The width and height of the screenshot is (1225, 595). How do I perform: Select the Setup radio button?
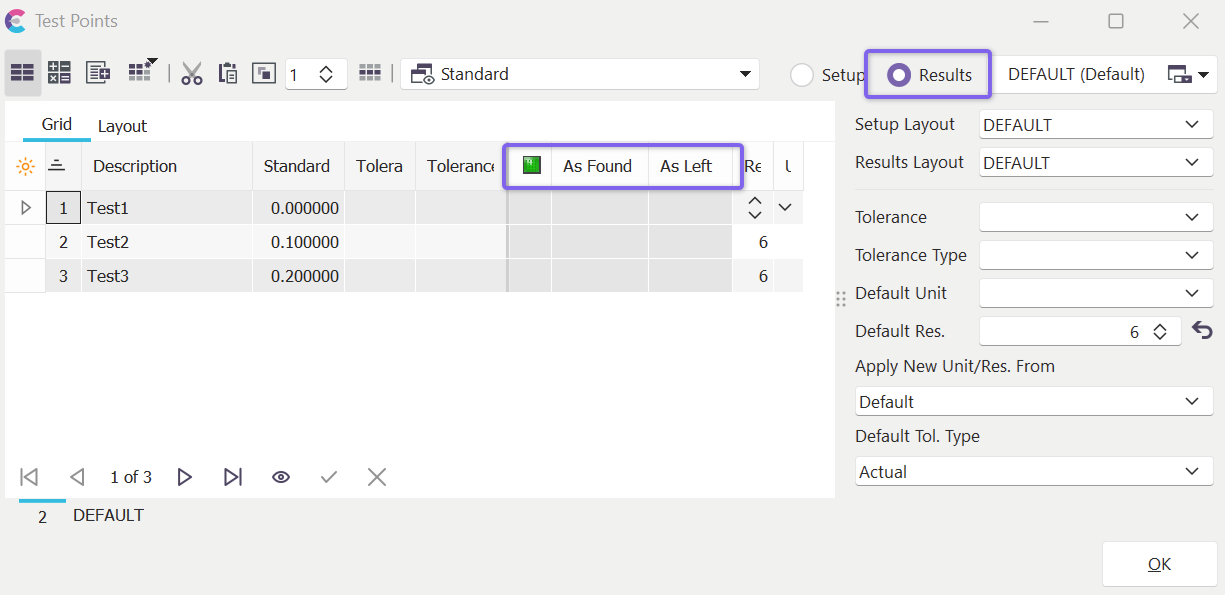[802, 75]
